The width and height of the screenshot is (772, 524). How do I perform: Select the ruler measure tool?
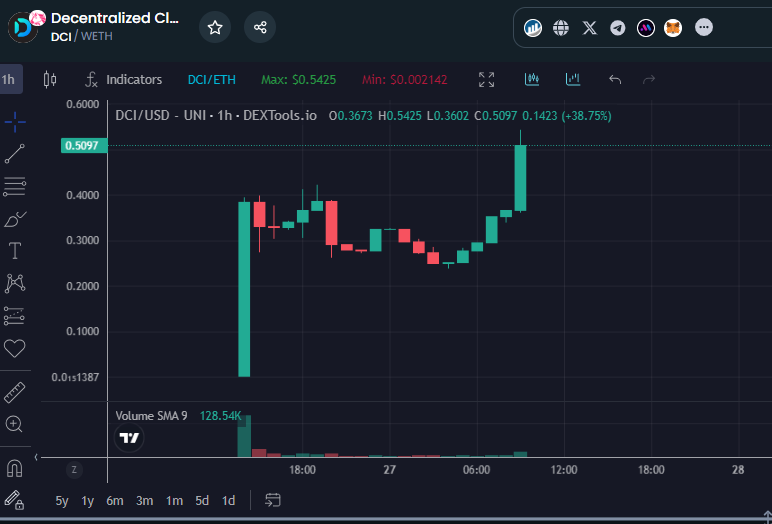point(15,393)
